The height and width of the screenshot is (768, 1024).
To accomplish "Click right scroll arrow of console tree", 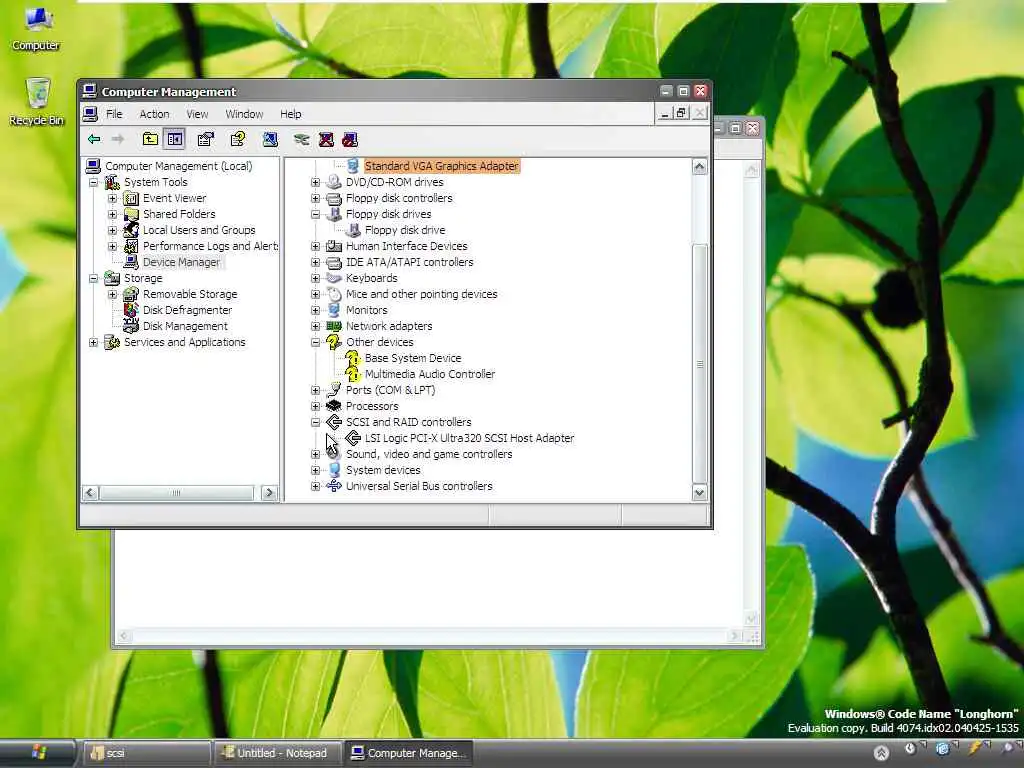I will point(269,493).
